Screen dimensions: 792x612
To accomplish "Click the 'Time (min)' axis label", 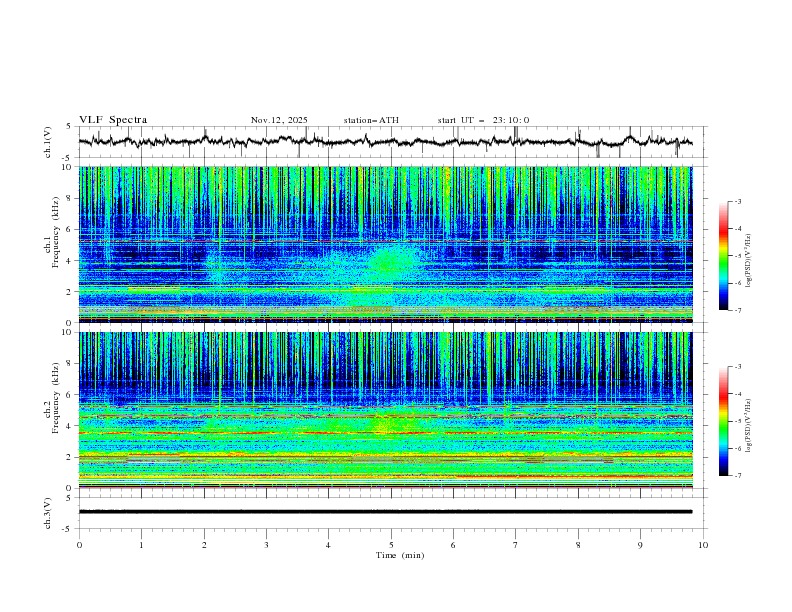I will [x=400, y=555].
